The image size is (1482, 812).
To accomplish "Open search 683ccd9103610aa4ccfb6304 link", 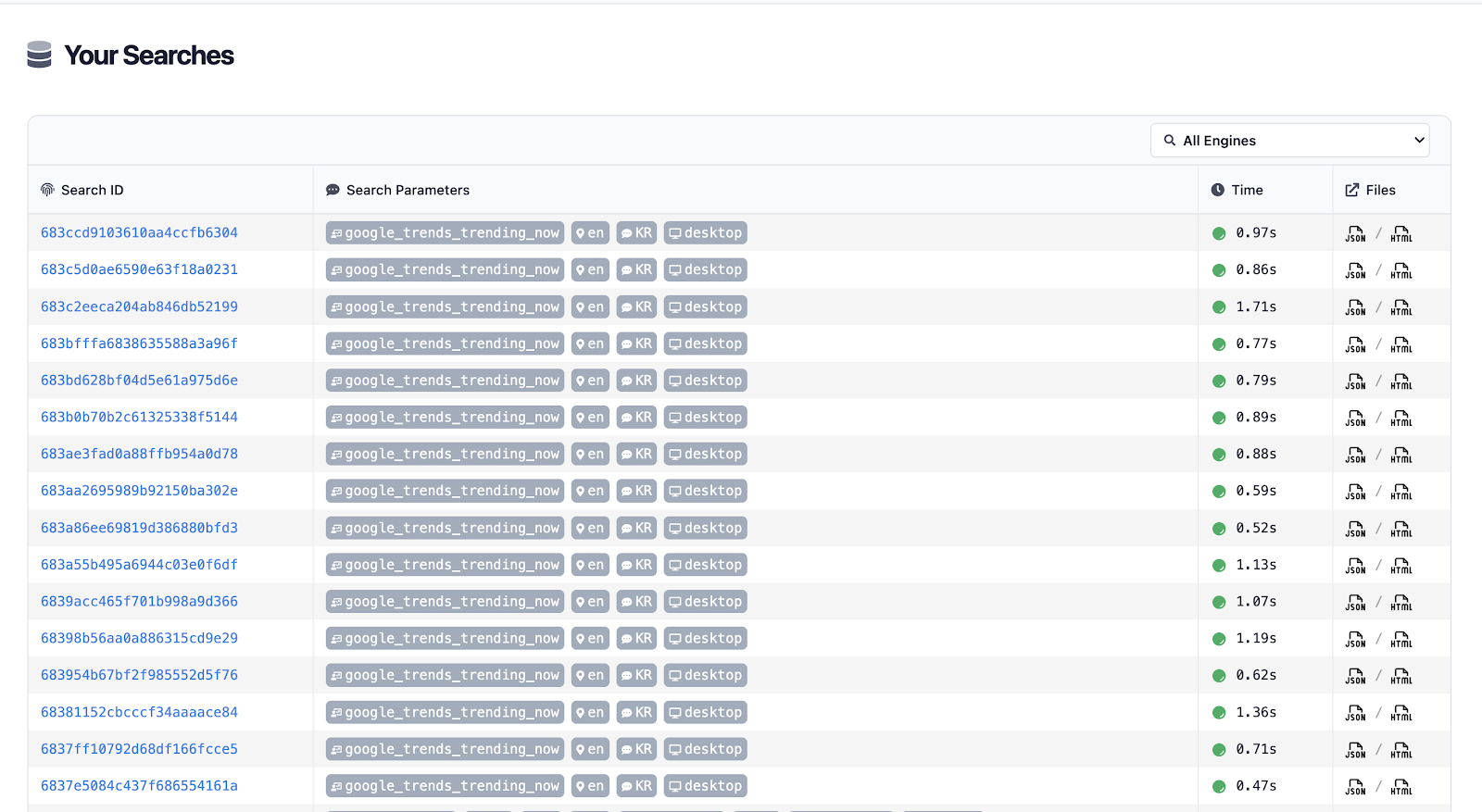I will [x=139, y=232].
